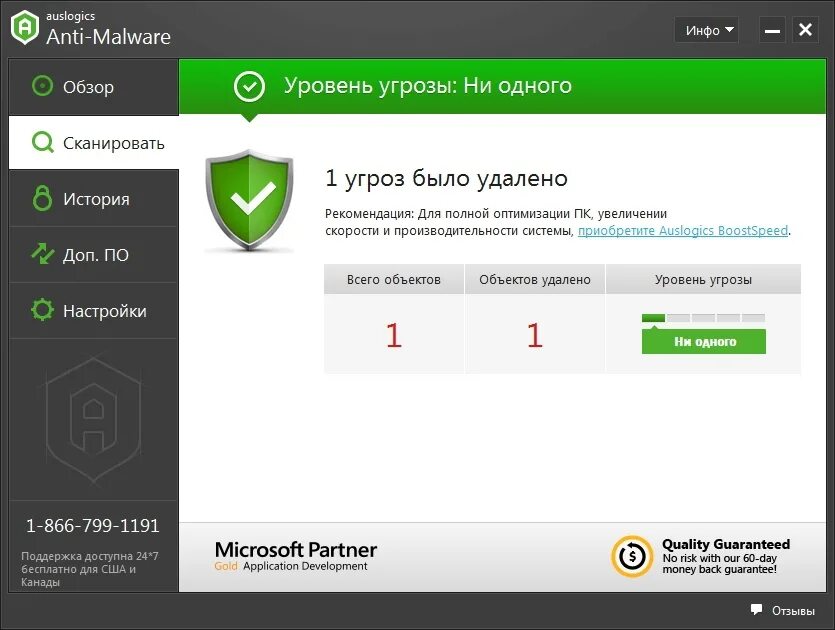Click the threat level indicator bar

pos(703,318)
